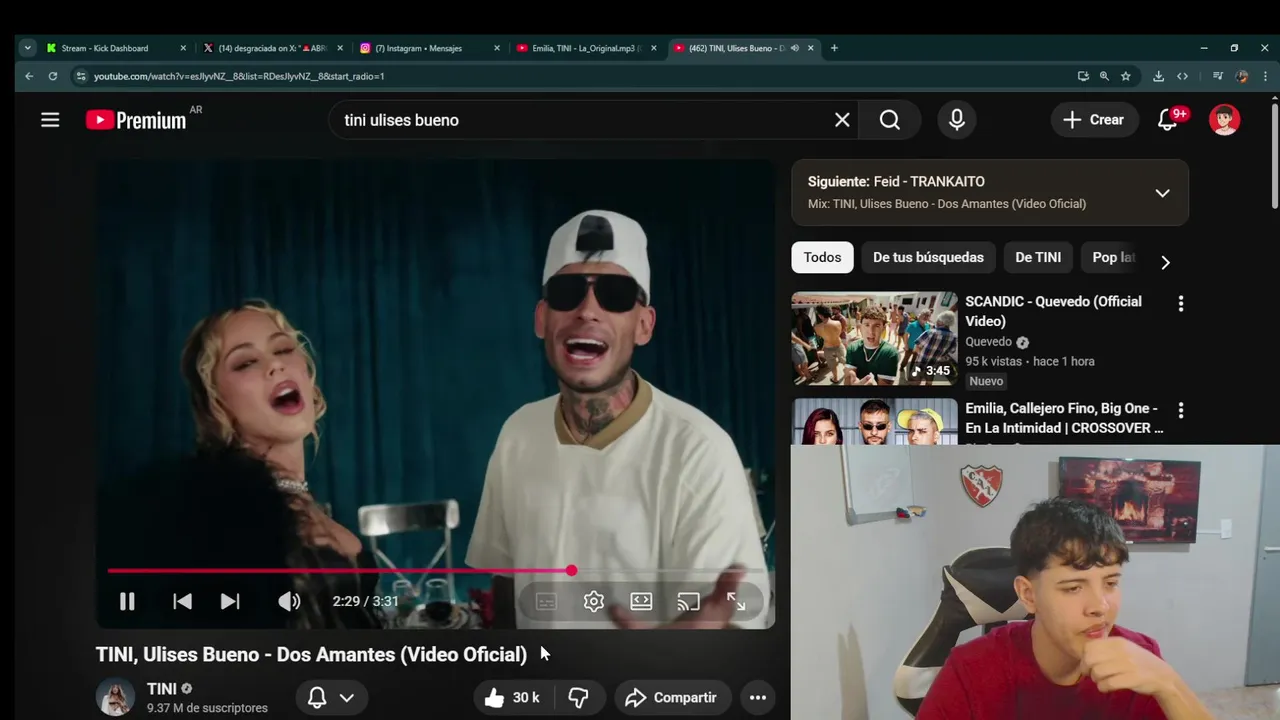Image resolution: width=1280 pixels, height=720 pixels.
Task: Go back in browser history
Action: pyautogui.click(x=29, y=76)
